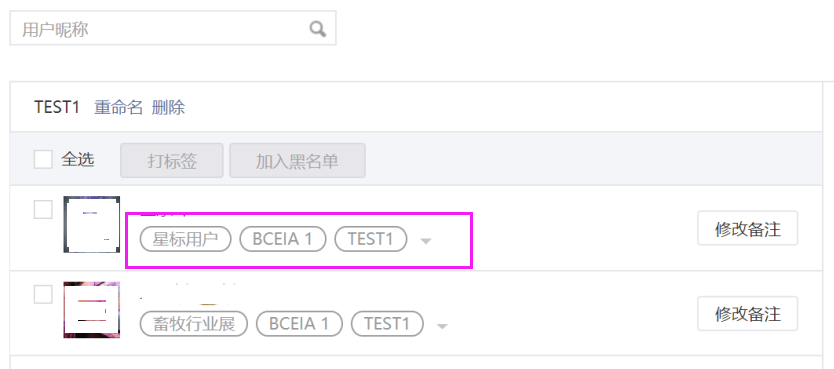Click the 重命名 link
Image resolution: width=834 pixels, height=369 pixels.
[x=119, y=107]
